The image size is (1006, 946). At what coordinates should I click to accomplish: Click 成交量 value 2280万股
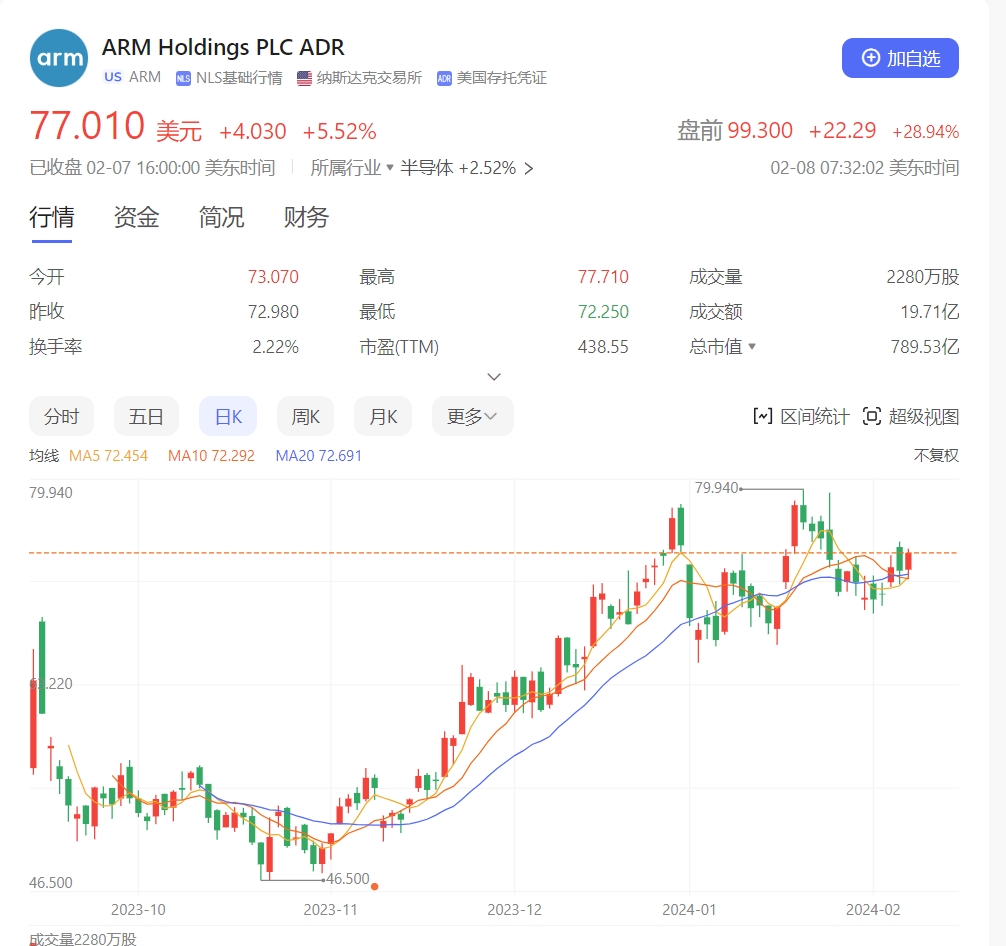923,277
